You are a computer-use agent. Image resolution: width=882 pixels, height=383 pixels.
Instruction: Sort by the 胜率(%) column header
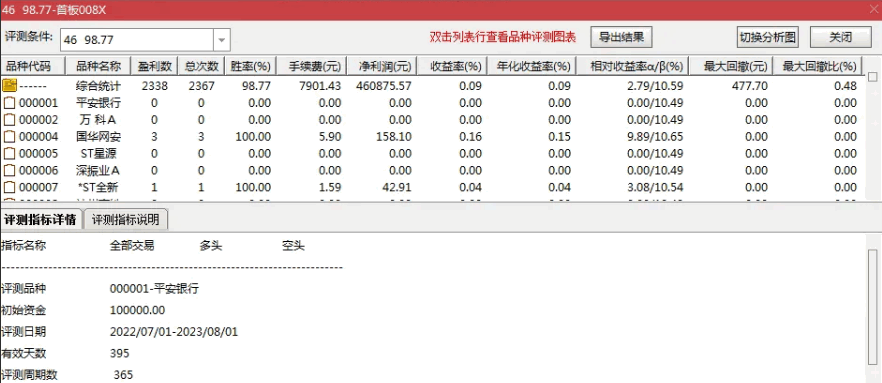[250, 66]
